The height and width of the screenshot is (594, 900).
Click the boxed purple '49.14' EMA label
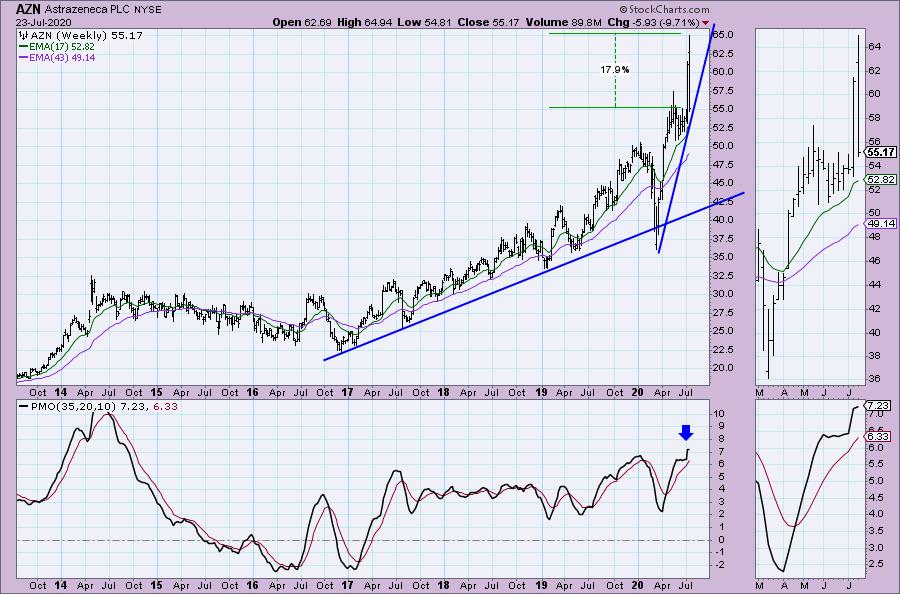click(881, 223)
